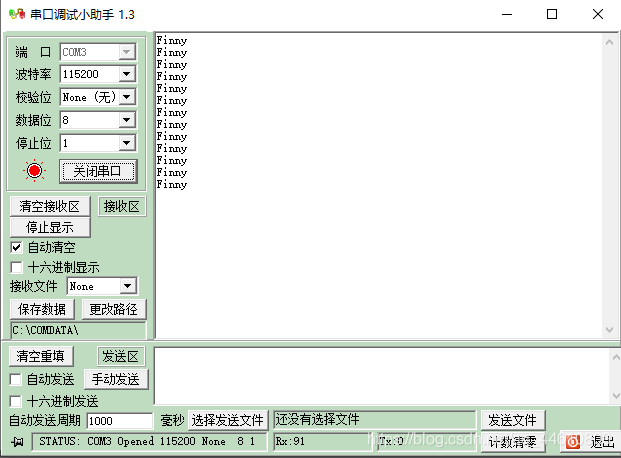The height and width of the screenshot is (458, 621).
Task: Click the receive area scrollbar up arrow
Action: pyautogui.click(x=610, y=42)
